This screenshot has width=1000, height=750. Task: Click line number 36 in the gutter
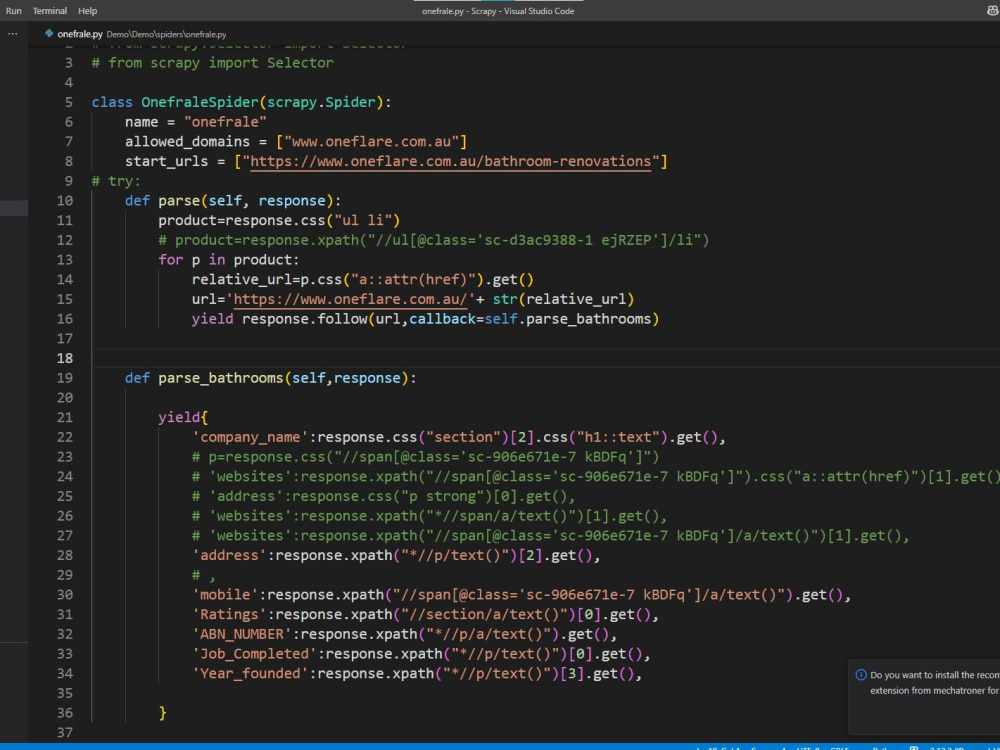coord(64,713)
